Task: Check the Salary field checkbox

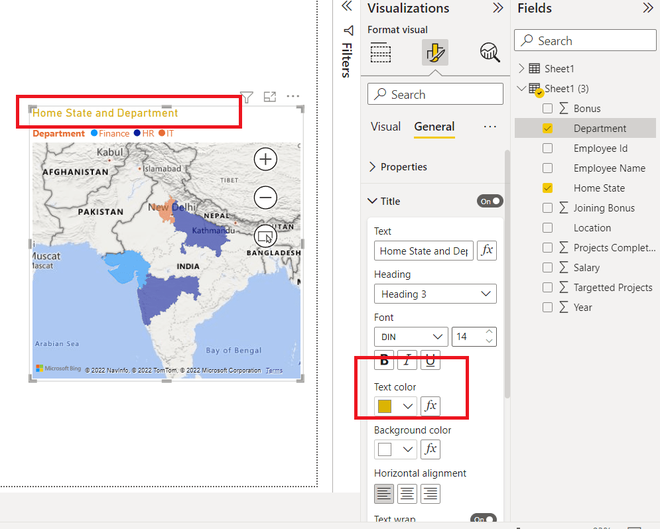Action: click(547, 267)
